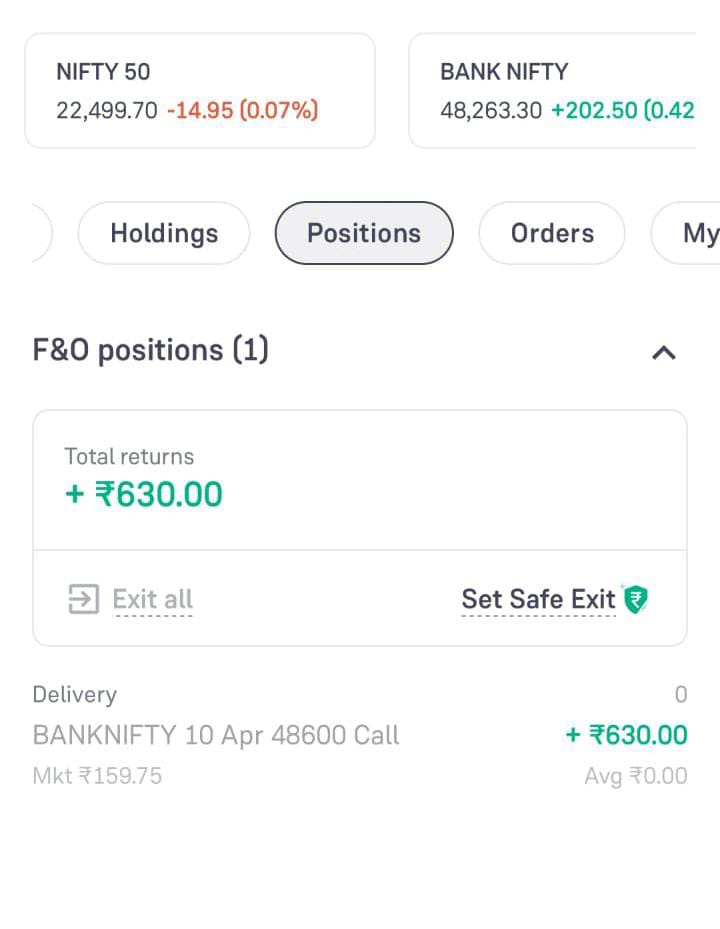The height and width of the screenshot is (929, 720).
Task: Click the F&O positions (1) heading
Action: pyautogui.click(x=151, y=350)
